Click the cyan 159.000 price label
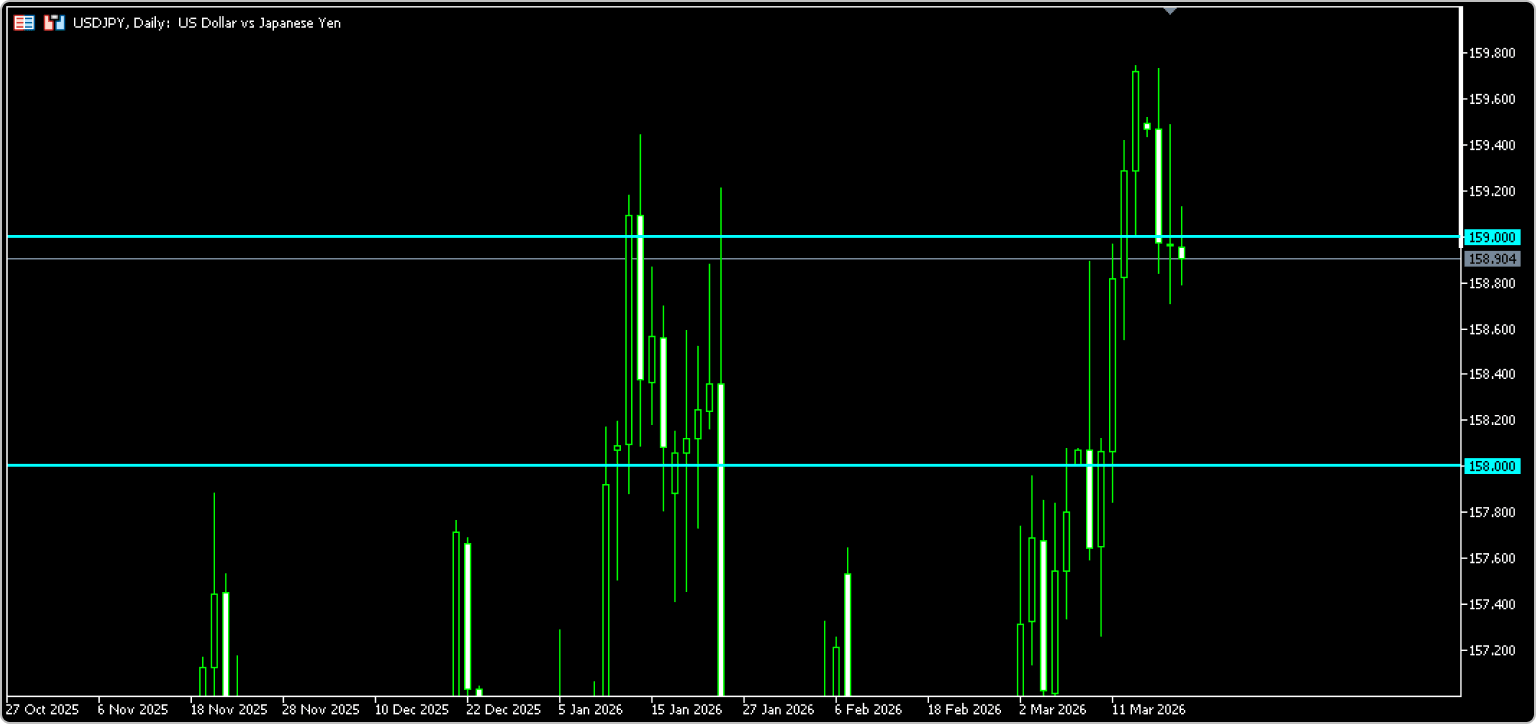This screenshot has height=724, width=1536. click(1492, 237)
